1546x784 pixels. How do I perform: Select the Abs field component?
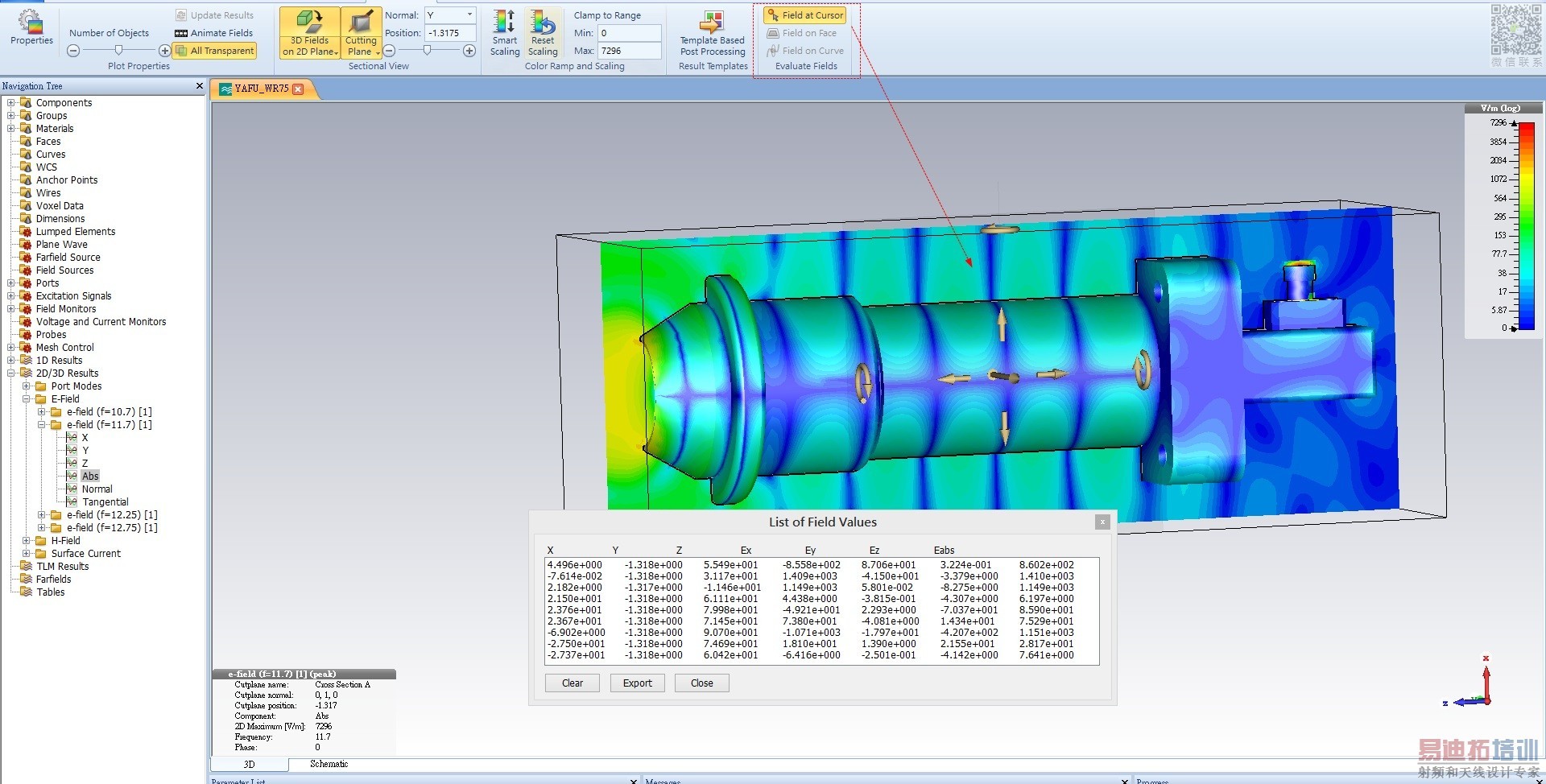click(x=90, y=477)
